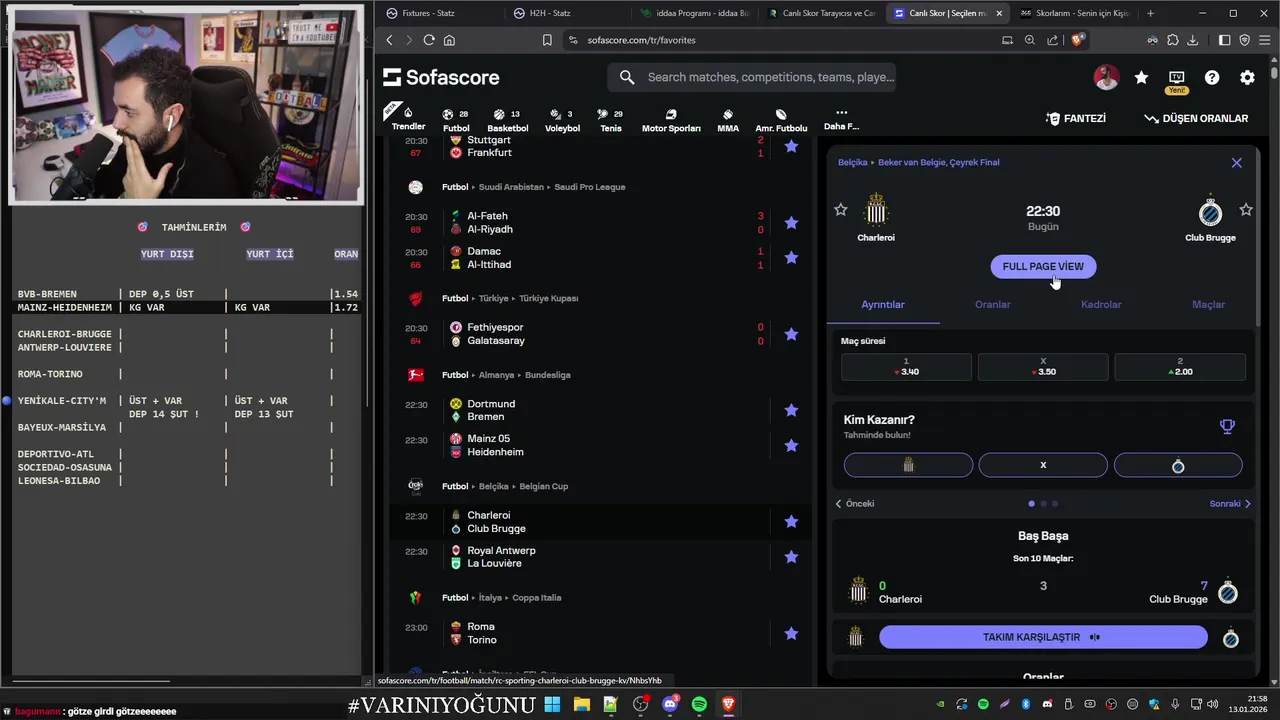Open the Sofascore TV schedule icon

[1176, 77]
